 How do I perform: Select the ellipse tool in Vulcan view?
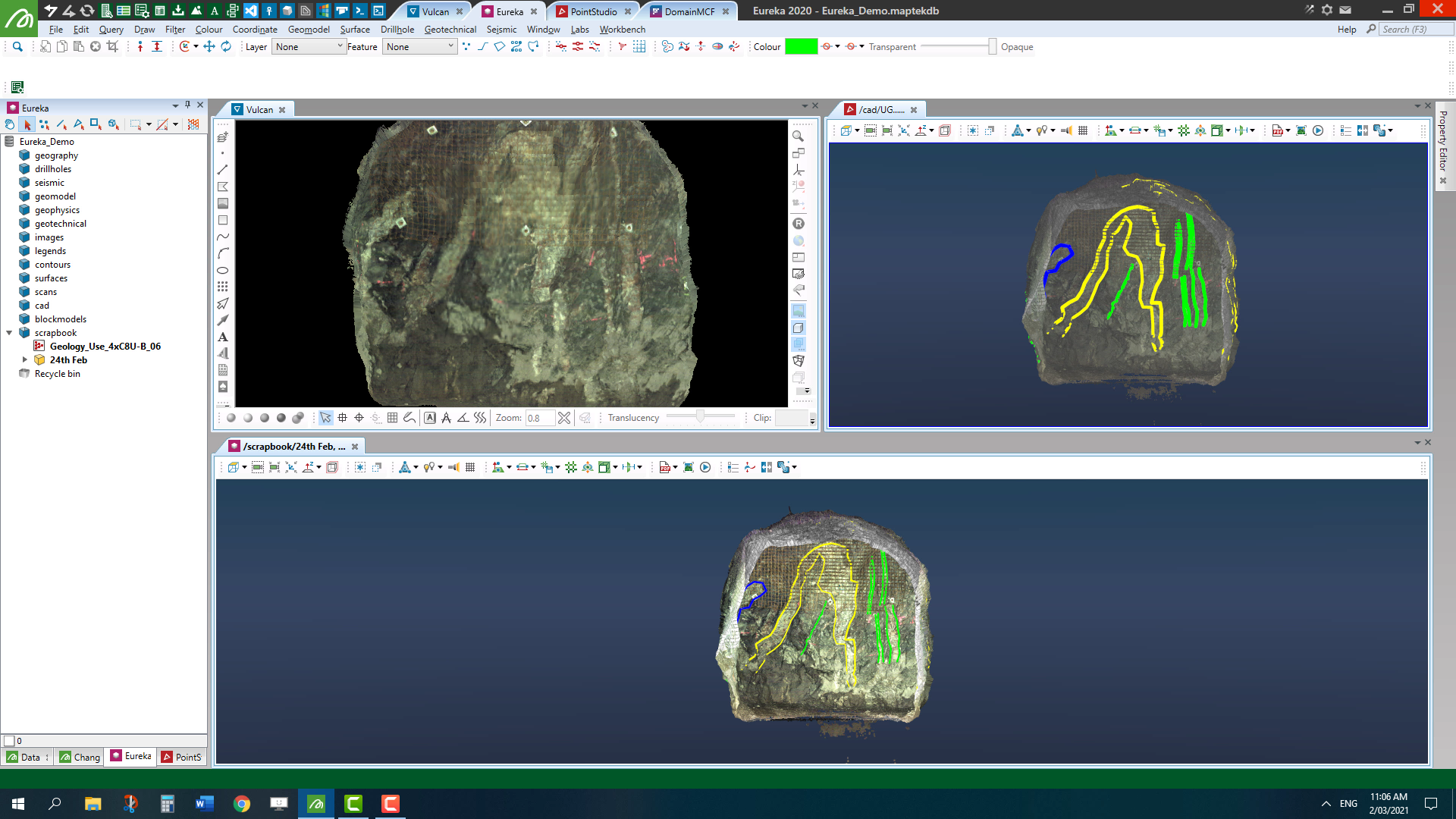[223, 270]
